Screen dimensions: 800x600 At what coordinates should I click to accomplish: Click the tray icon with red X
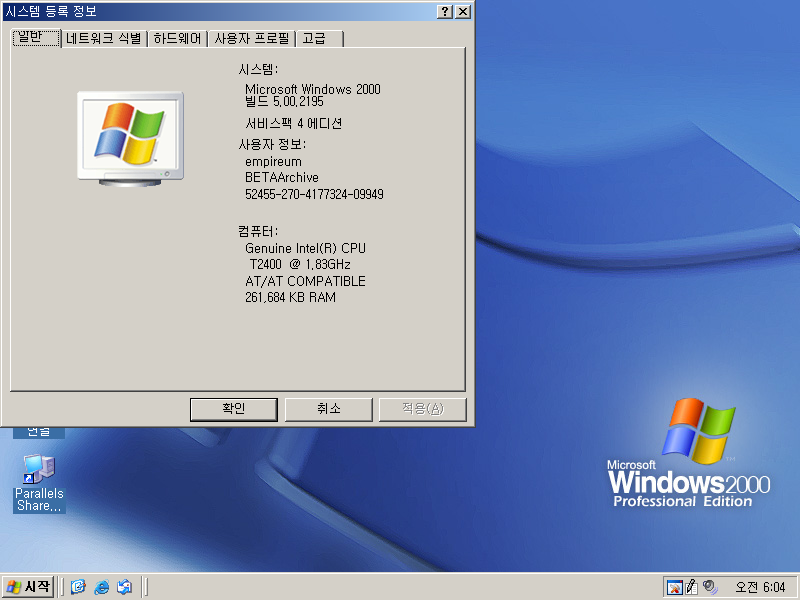click(x=674, y=587)
